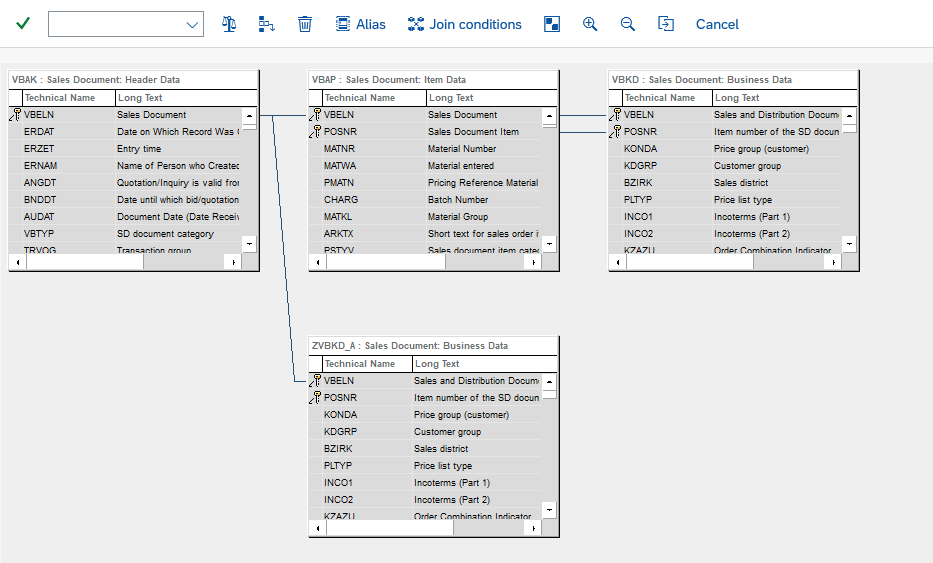Click the balance scale check icon

pos(229,24)
